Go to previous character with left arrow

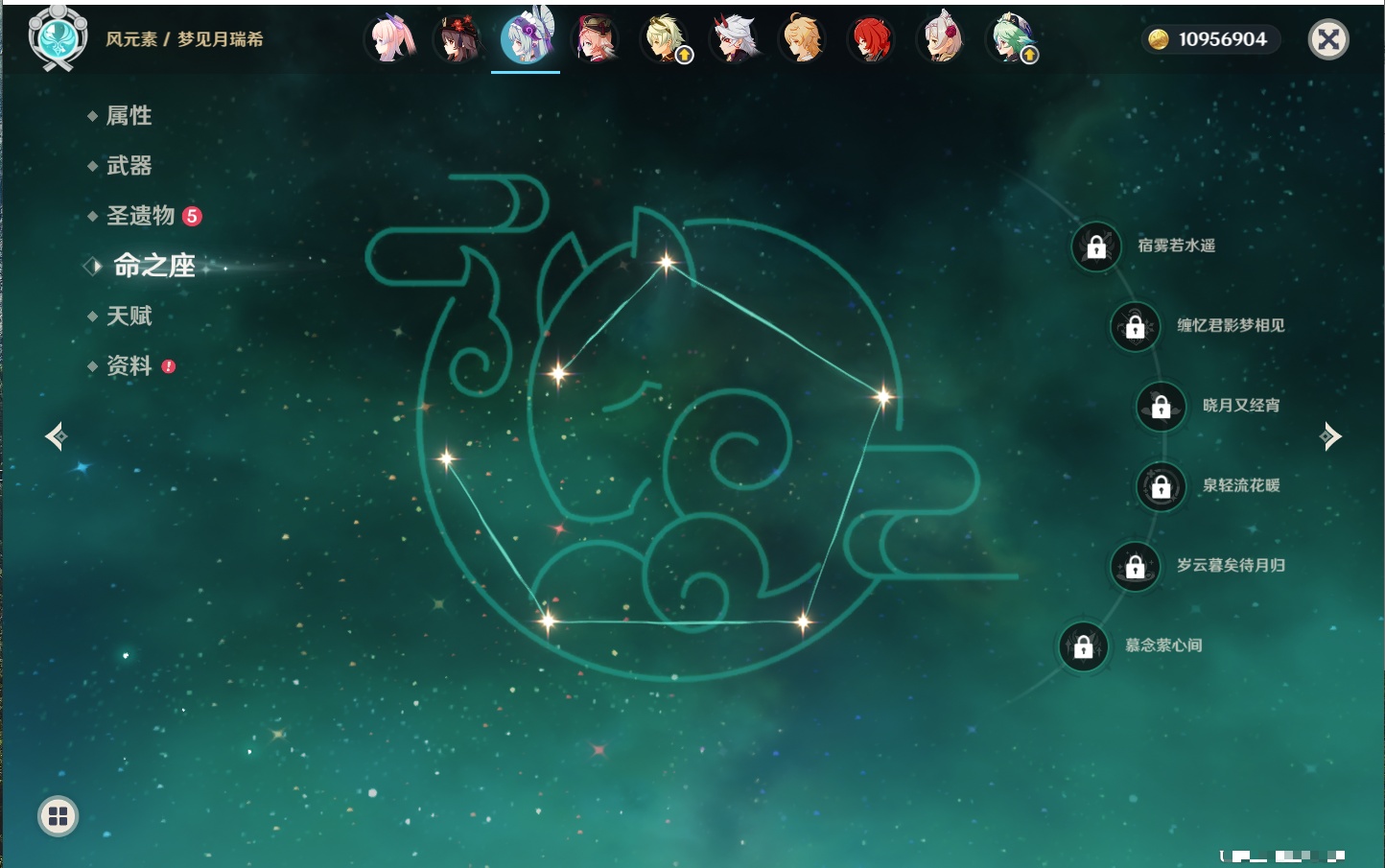coord(56,436)
